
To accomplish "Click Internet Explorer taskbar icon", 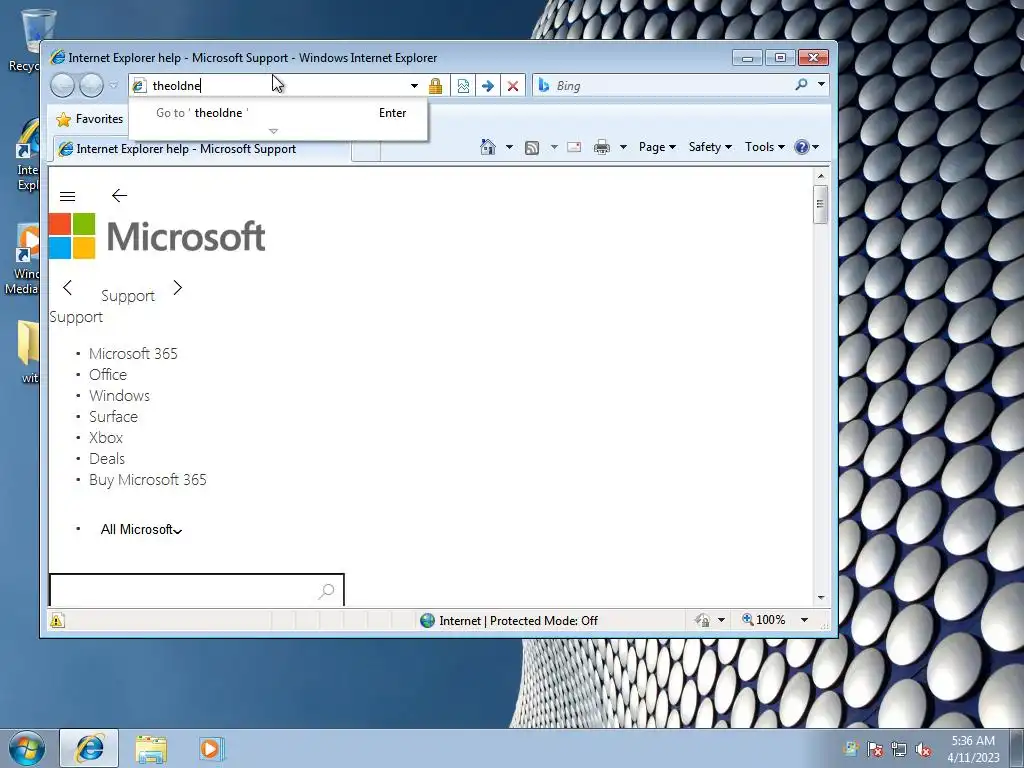I will [89, 748].
